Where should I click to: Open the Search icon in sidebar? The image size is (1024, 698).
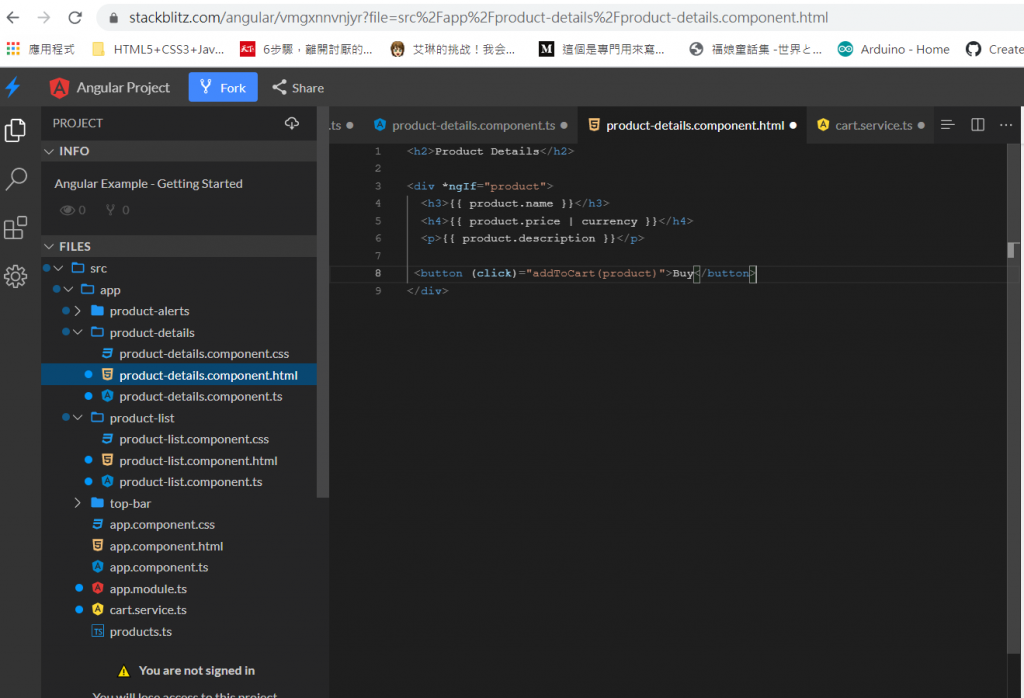[16, 178]
